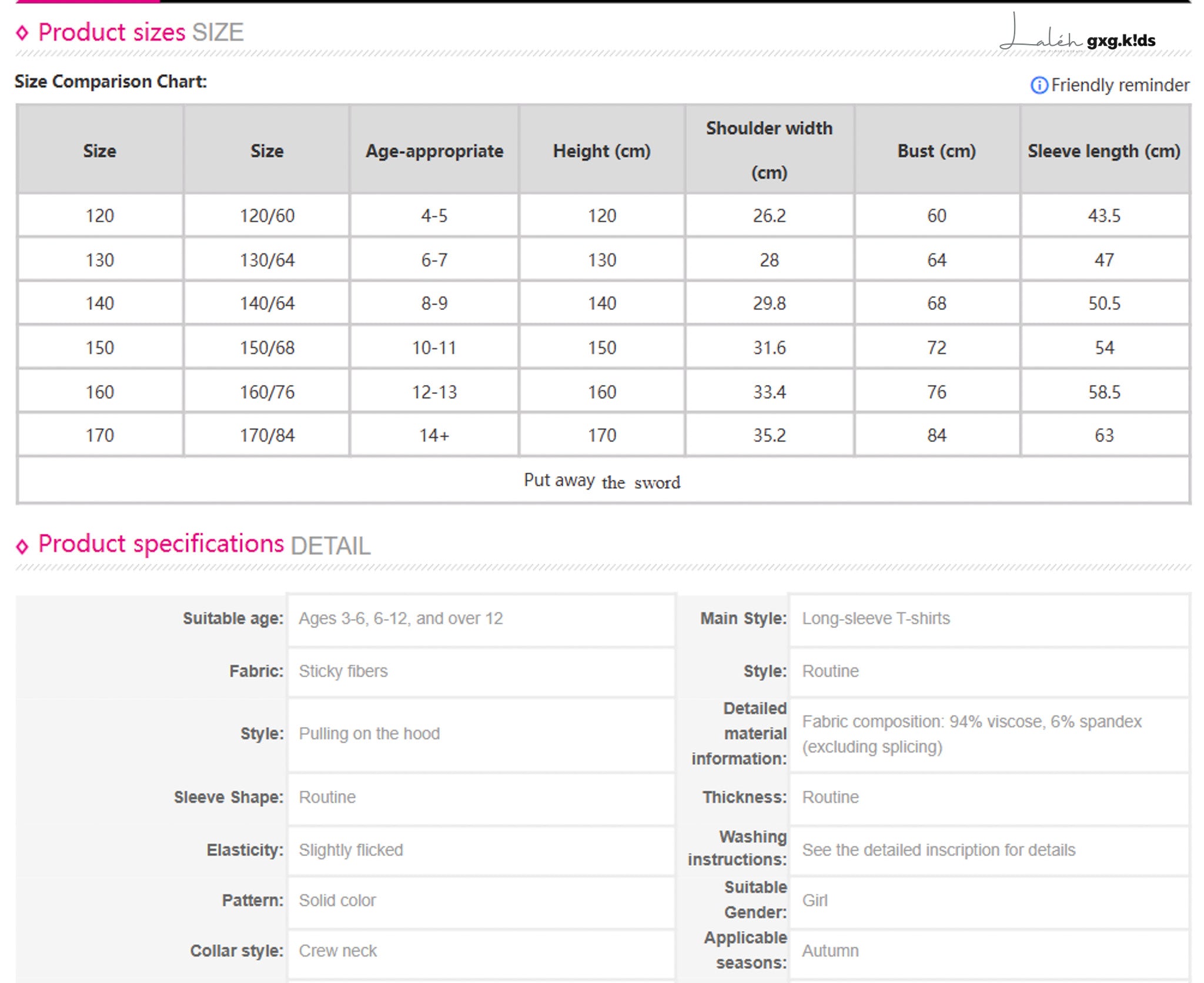The height and width of the screenshot is (983, 1204).
Task: Click the bust '68' cell
Action: pos(937,303)
